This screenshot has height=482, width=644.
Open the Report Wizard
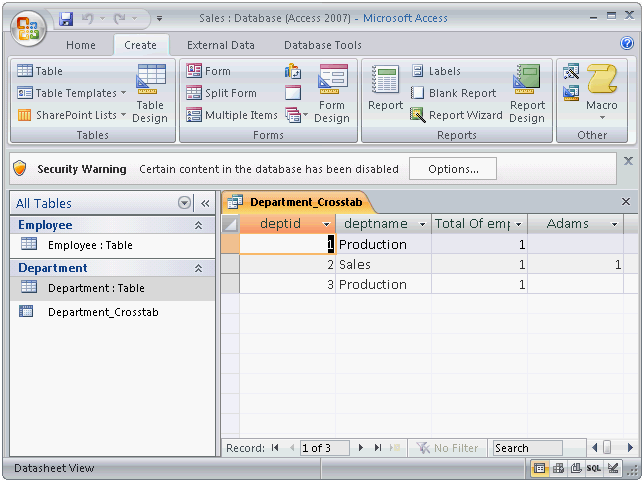click(x=457, y=115)
